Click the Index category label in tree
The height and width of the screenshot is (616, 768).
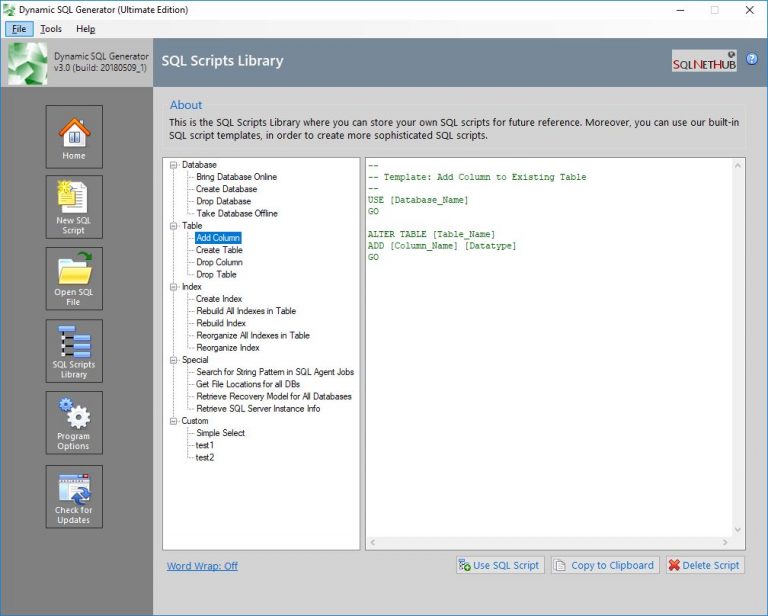(192, 287)
